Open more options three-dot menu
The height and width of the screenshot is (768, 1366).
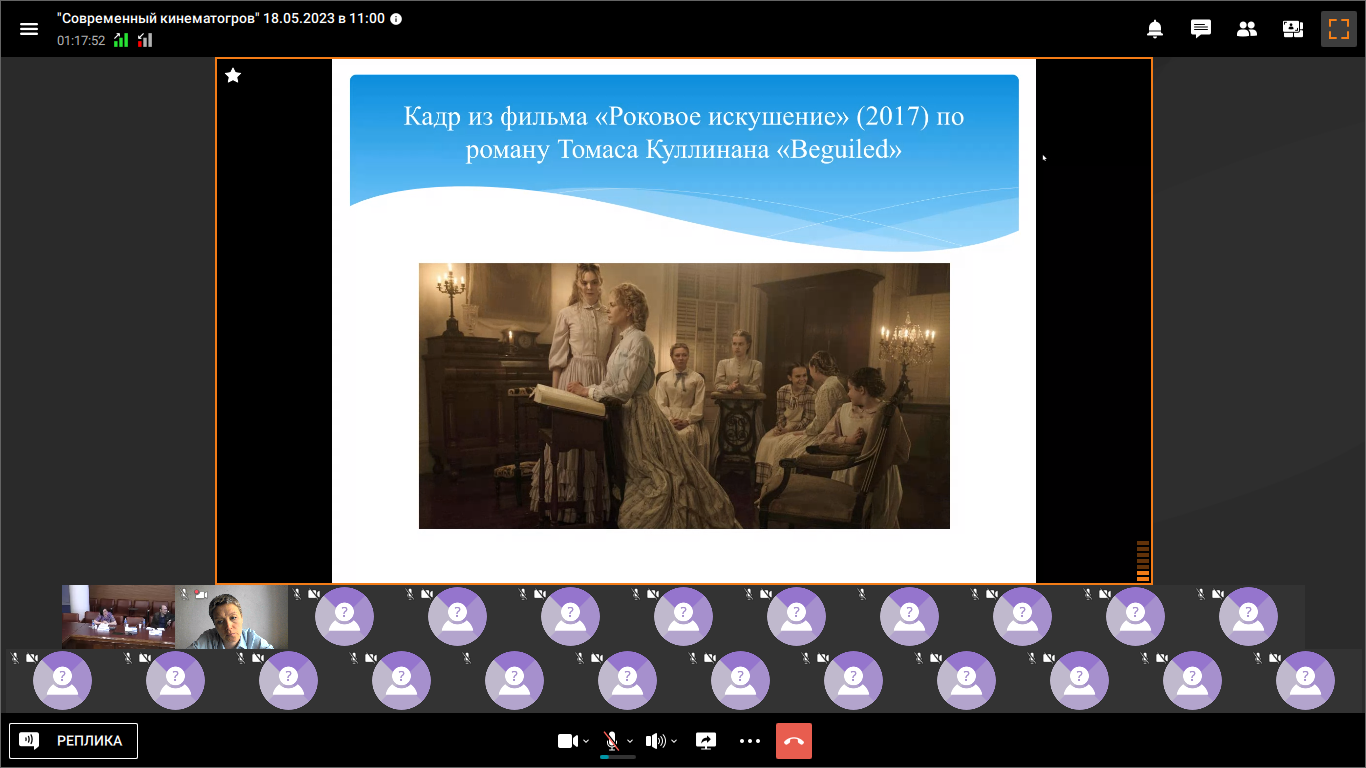(x=750, y=741)
